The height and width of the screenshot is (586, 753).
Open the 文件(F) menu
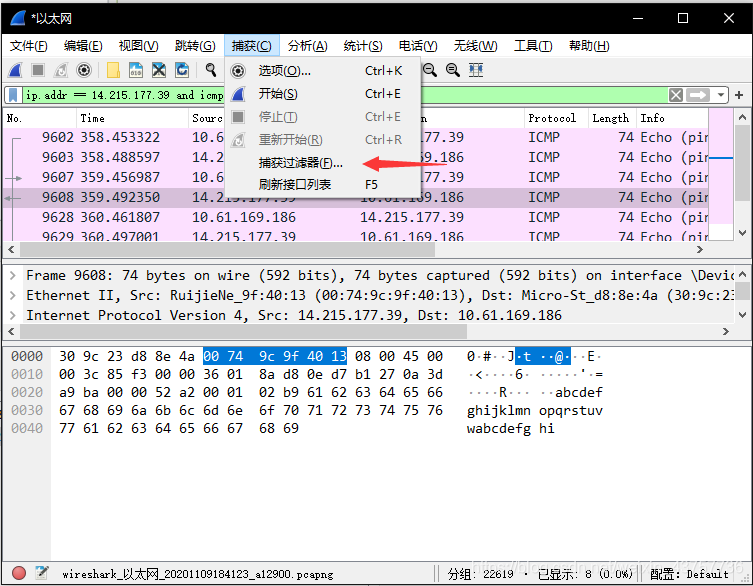click(x=28, y=46)
